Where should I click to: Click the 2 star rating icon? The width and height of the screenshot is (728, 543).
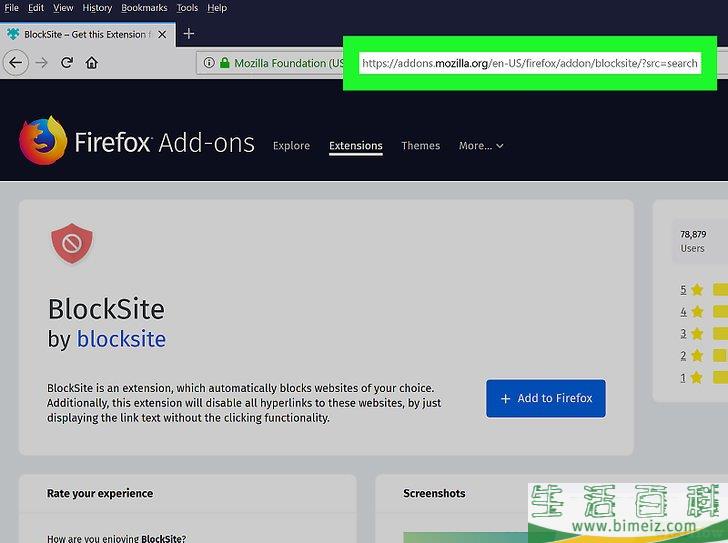(697, 356)
